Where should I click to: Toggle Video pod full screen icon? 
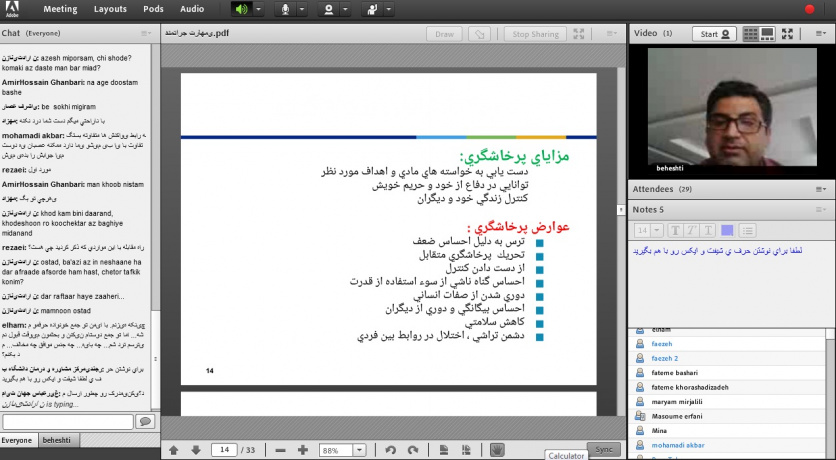pyautogui.click(x=787, y=34)
